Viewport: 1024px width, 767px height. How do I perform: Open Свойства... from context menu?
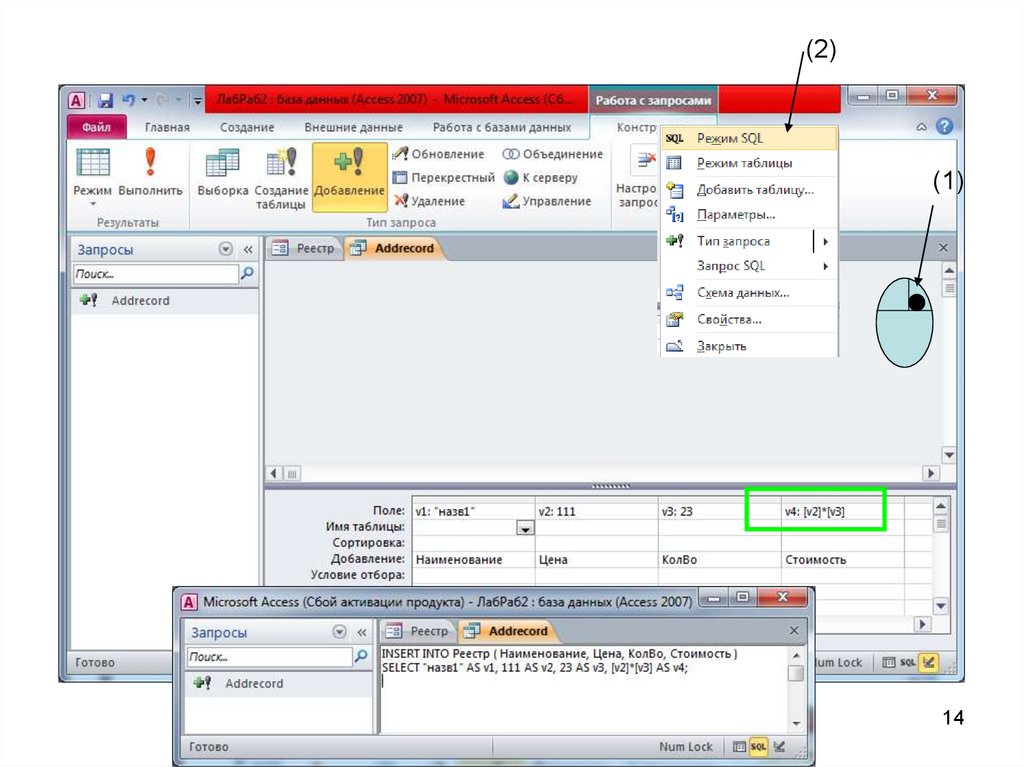(x=749, y=319)
